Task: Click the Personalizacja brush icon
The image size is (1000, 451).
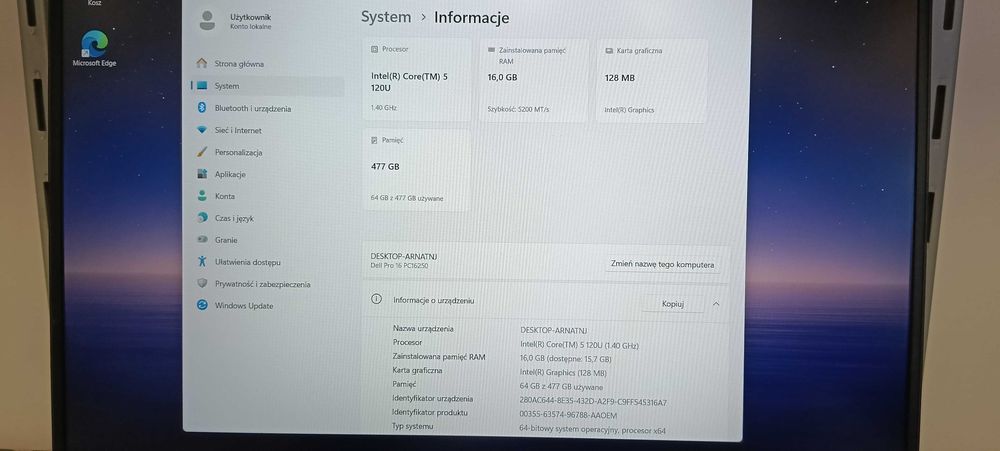Action: click(202, 152)
